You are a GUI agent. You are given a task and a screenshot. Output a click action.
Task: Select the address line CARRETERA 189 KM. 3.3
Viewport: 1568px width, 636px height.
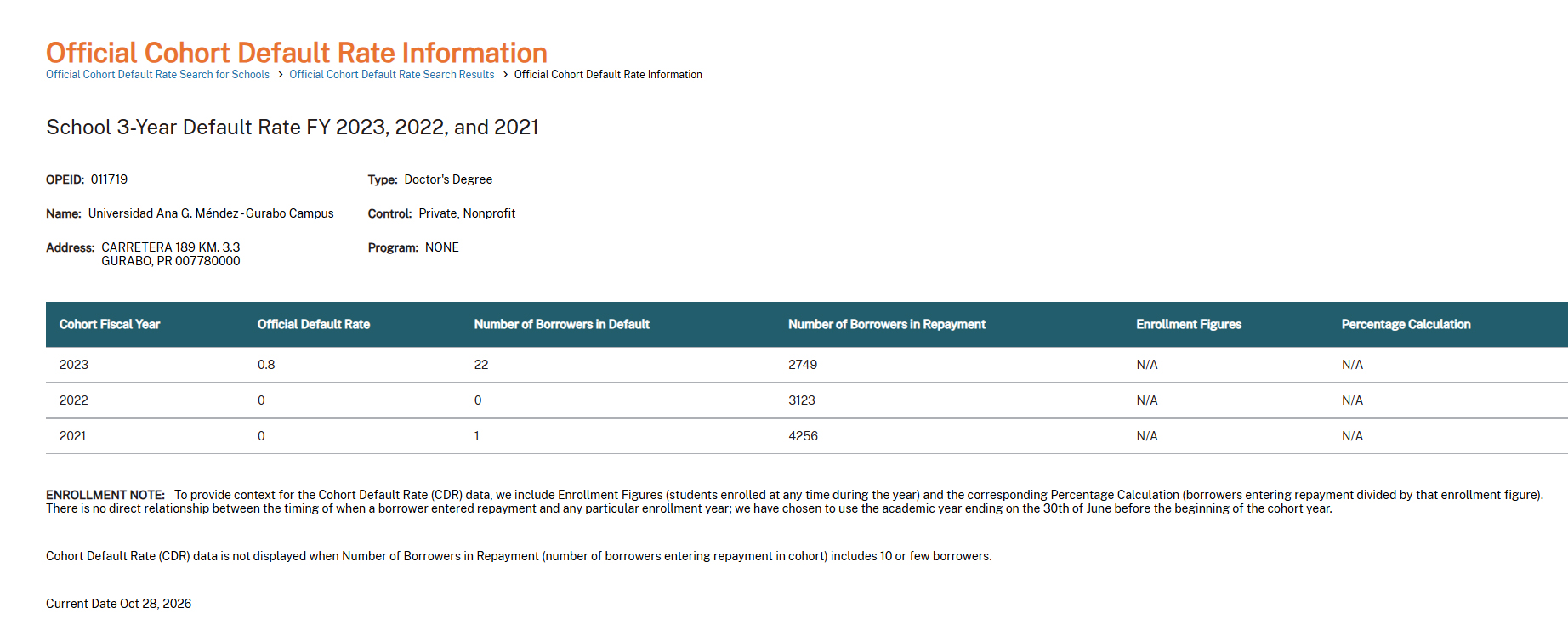[x=171, y=247]
